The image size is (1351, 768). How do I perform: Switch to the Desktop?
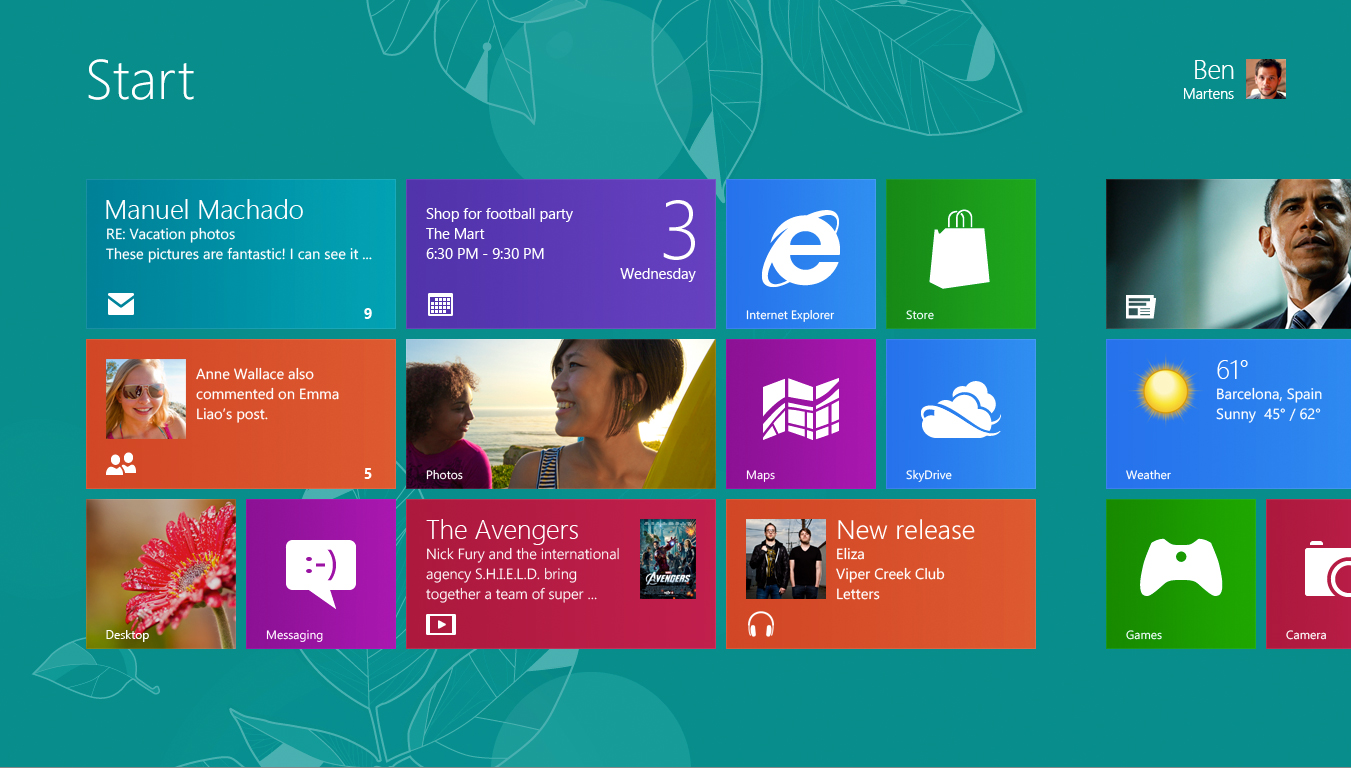tap(160, 573)
